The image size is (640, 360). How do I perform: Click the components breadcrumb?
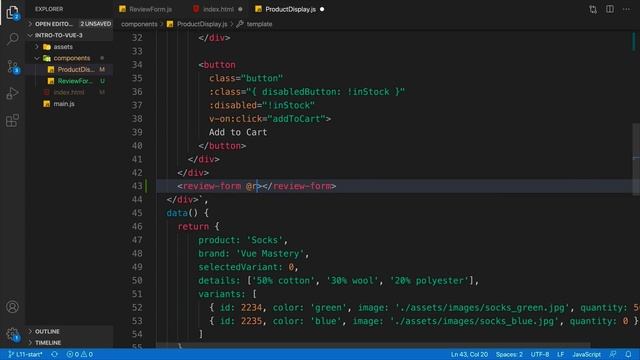(x=139, y=24)
